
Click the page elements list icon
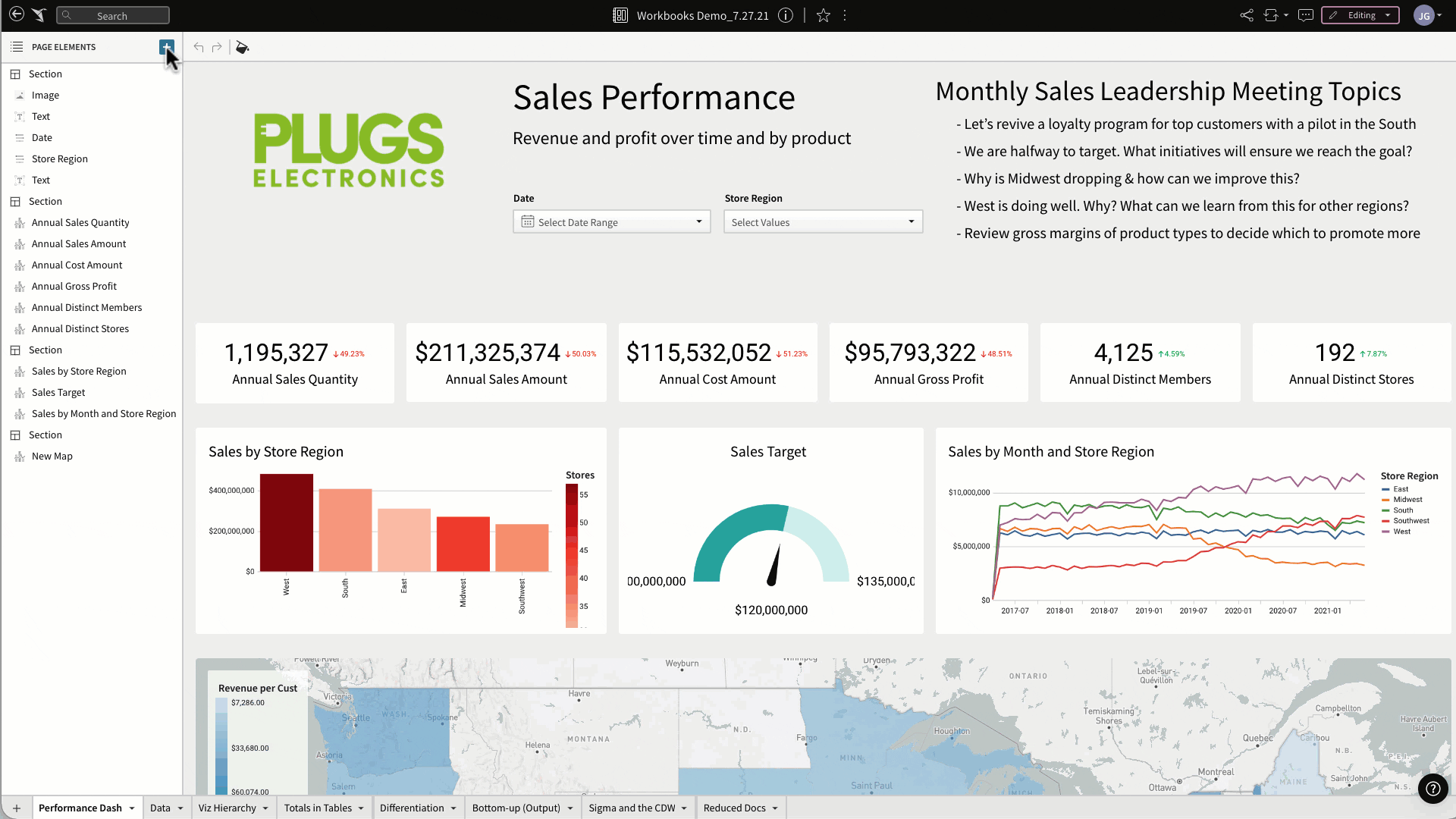click(17, 47)
